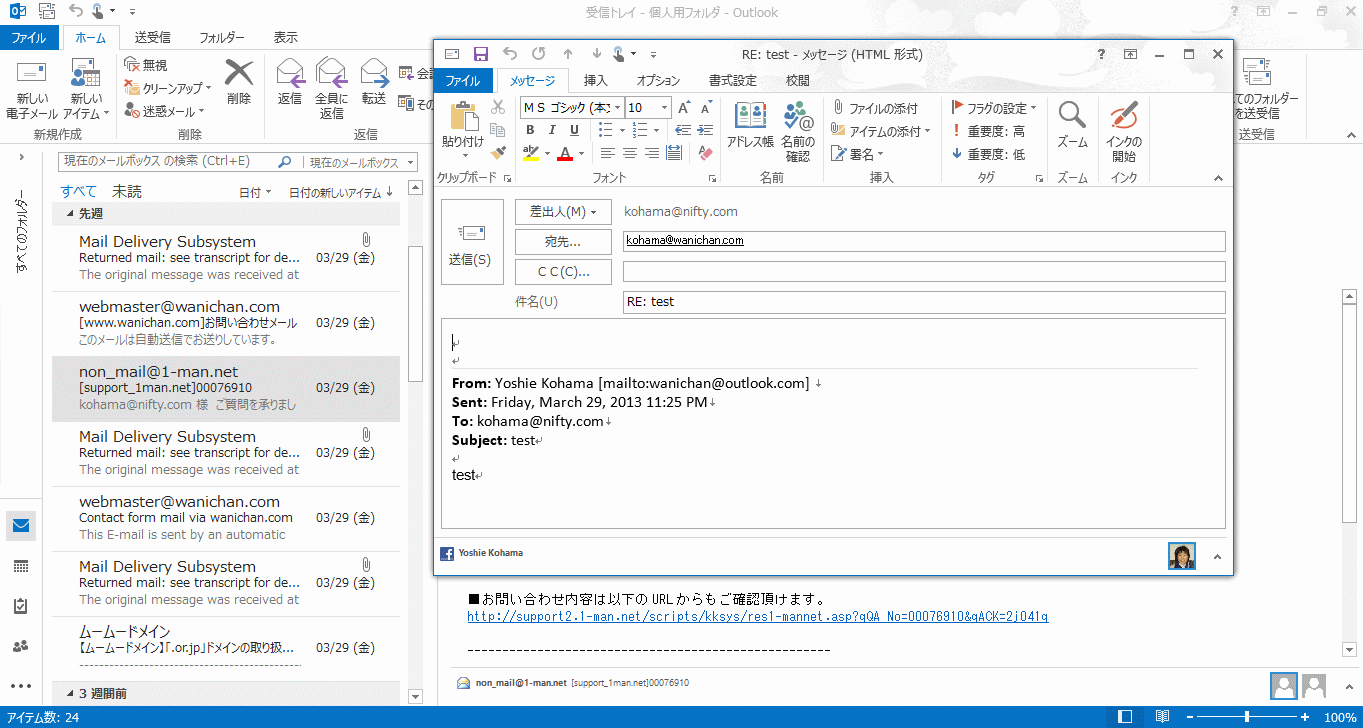The width and height of the screenshot is (1363, 728).
Task: Toggle Bold formatting in message ribbon
Action: point(530,130)
